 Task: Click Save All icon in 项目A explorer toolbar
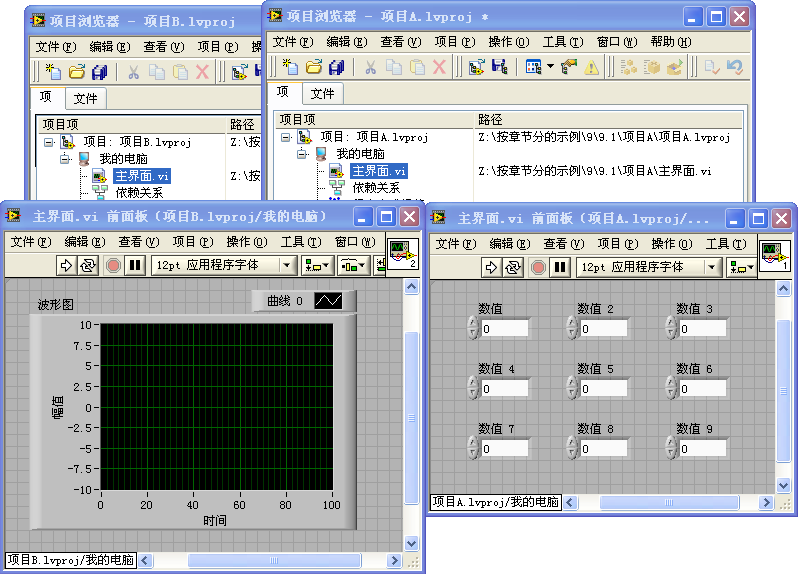point(336,67)
